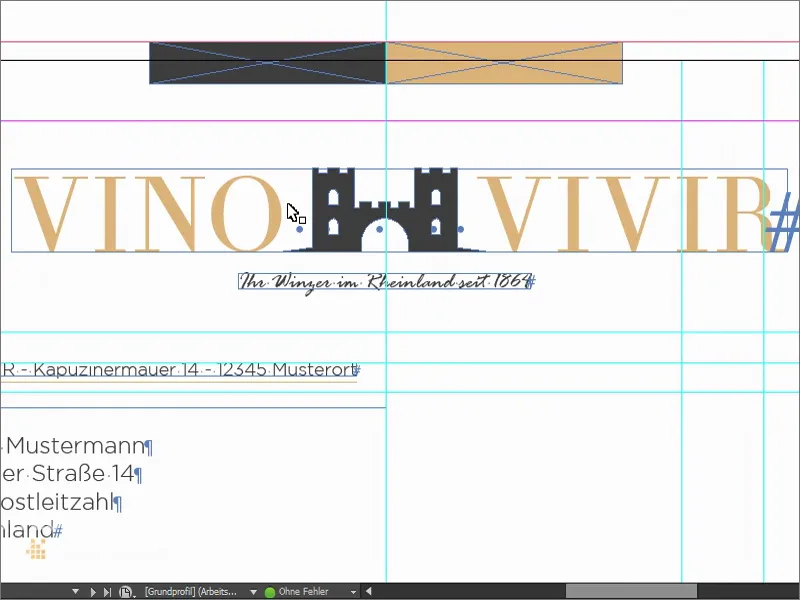Click the VINO headline text

(x=148, y=213)
